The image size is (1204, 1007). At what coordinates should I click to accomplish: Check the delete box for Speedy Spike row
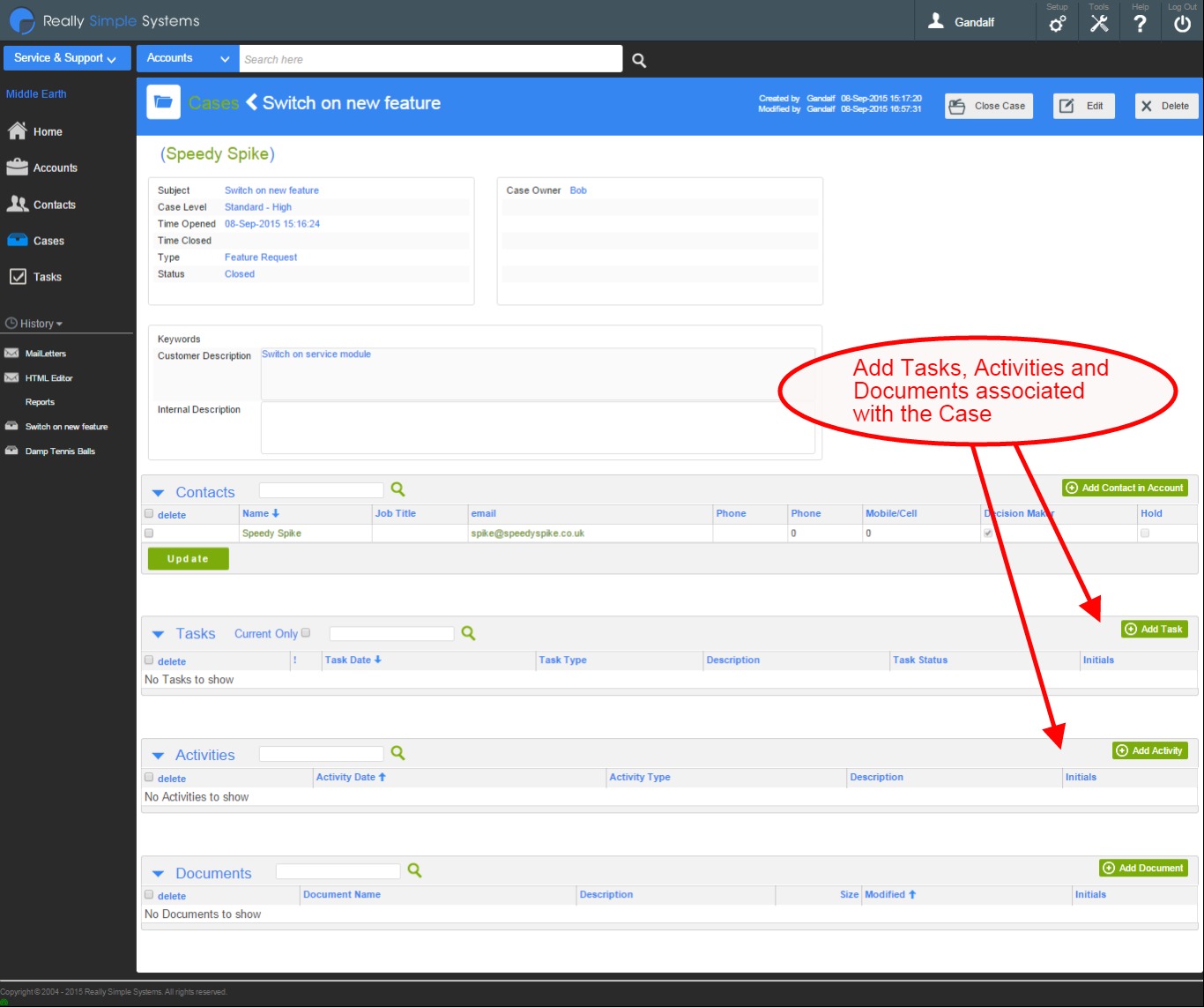tap(149, 533)
